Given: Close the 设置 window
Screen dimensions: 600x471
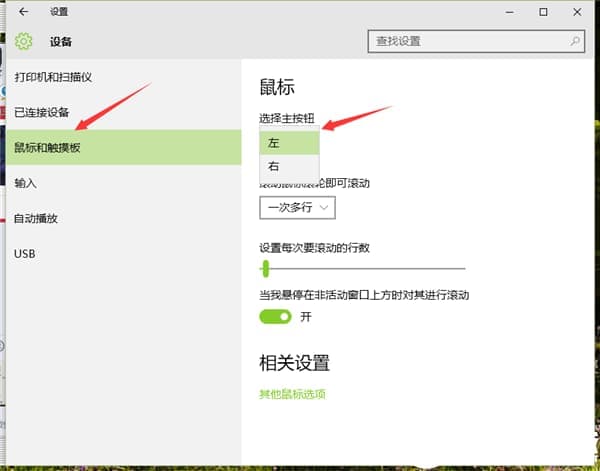Looking at the screenshot, I should [577, 12].
